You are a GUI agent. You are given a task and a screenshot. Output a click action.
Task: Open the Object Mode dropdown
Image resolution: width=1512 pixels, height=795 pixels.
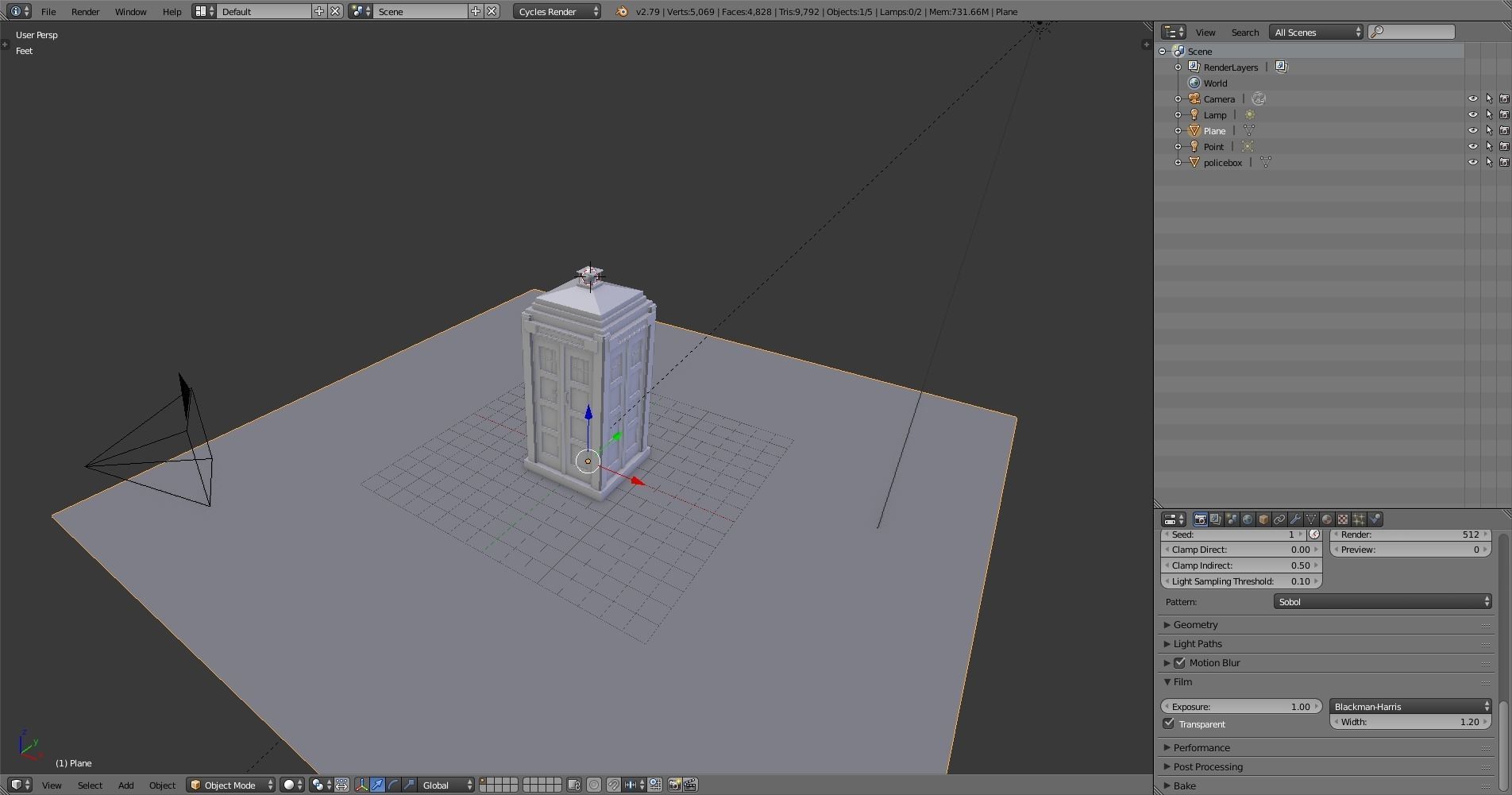(x=230, y=785)
